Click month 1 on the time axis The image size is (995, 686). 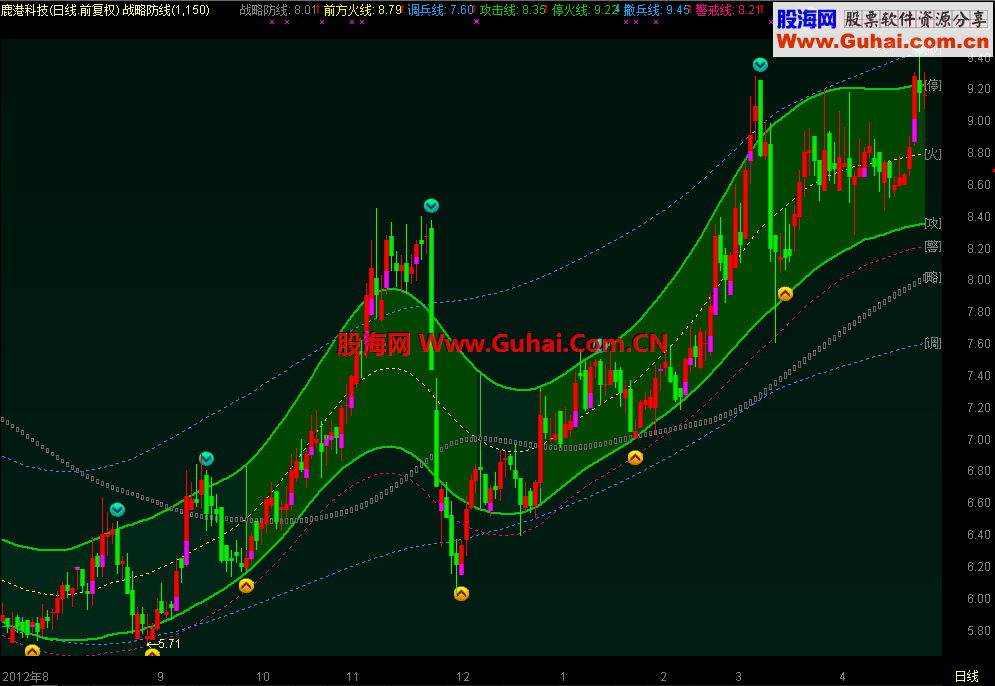click(563, 676)
